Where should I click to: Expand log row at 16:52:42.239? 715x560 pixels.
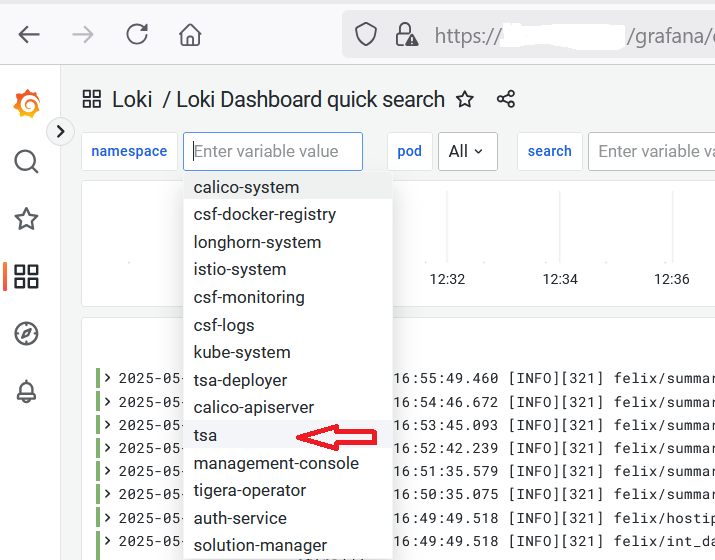[x=107, y=448]
